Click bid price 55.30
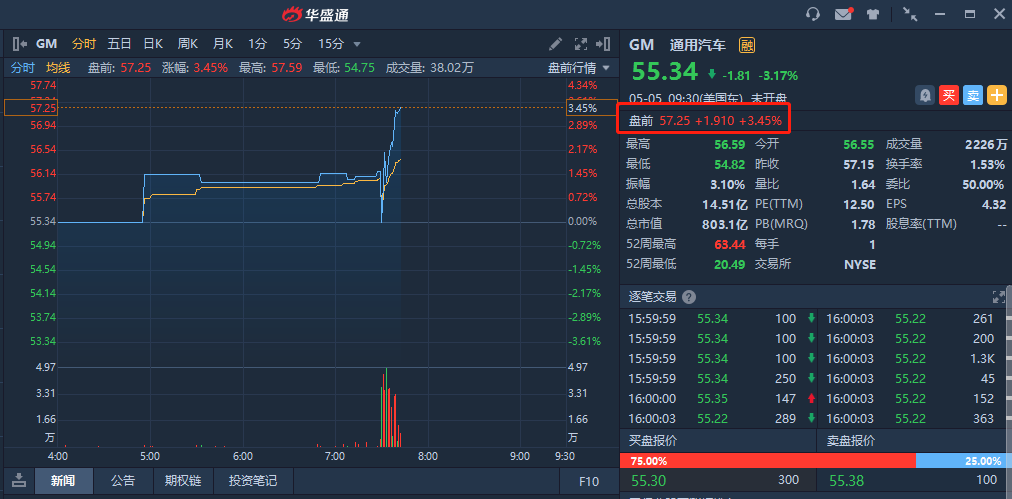This screenshot has height=499, width=1012. point(649,480)
